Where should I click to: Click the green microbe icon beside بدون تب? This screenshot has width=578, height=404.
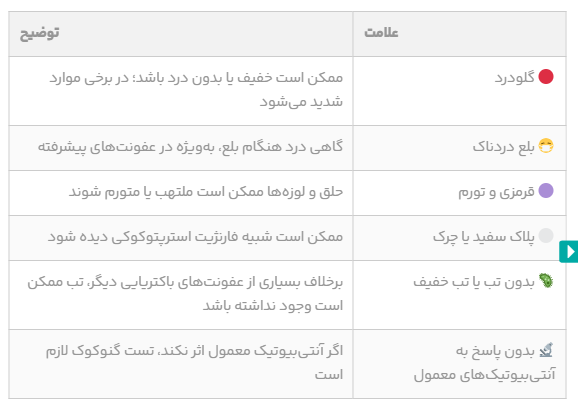click(x=546, y=281)
